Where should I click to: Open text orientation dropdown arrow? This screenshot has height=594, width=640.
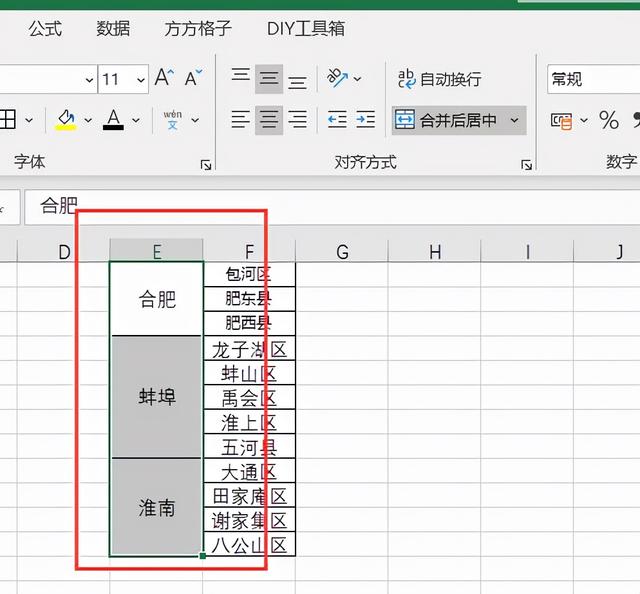[x=358, y=78]
